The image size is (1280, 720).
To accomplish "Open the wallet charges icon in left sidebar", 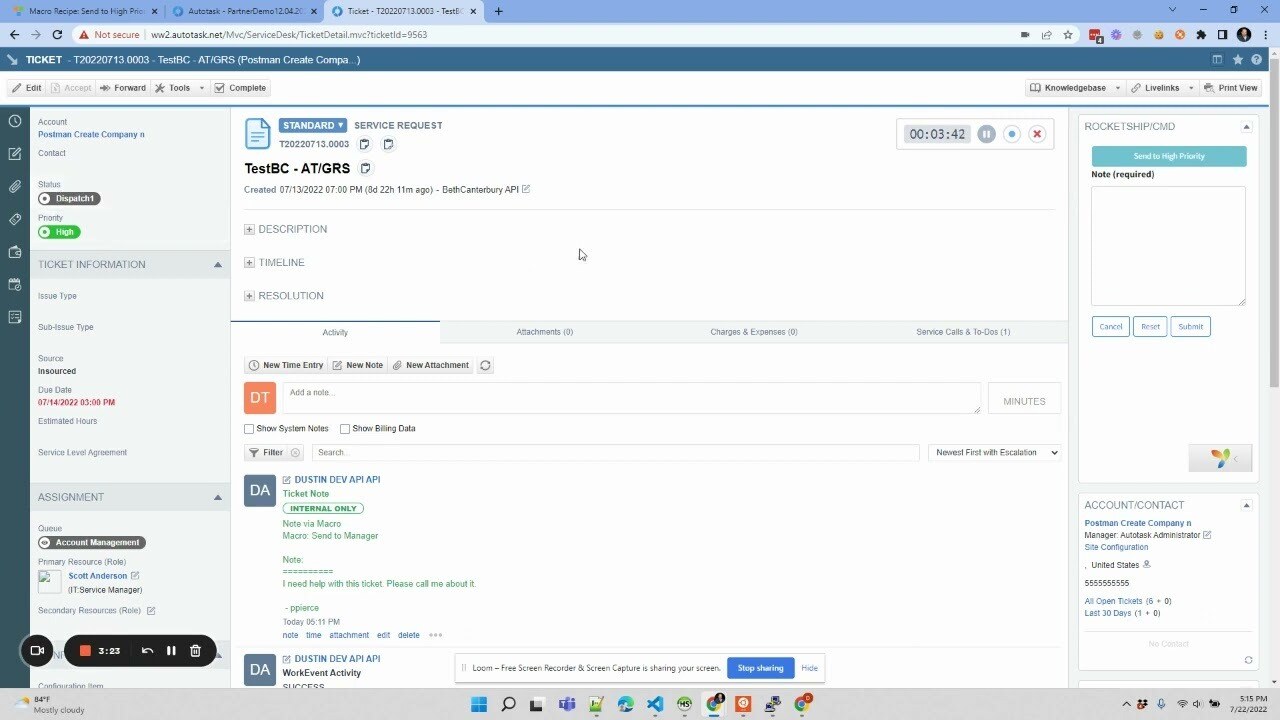I will coord(14,252).
